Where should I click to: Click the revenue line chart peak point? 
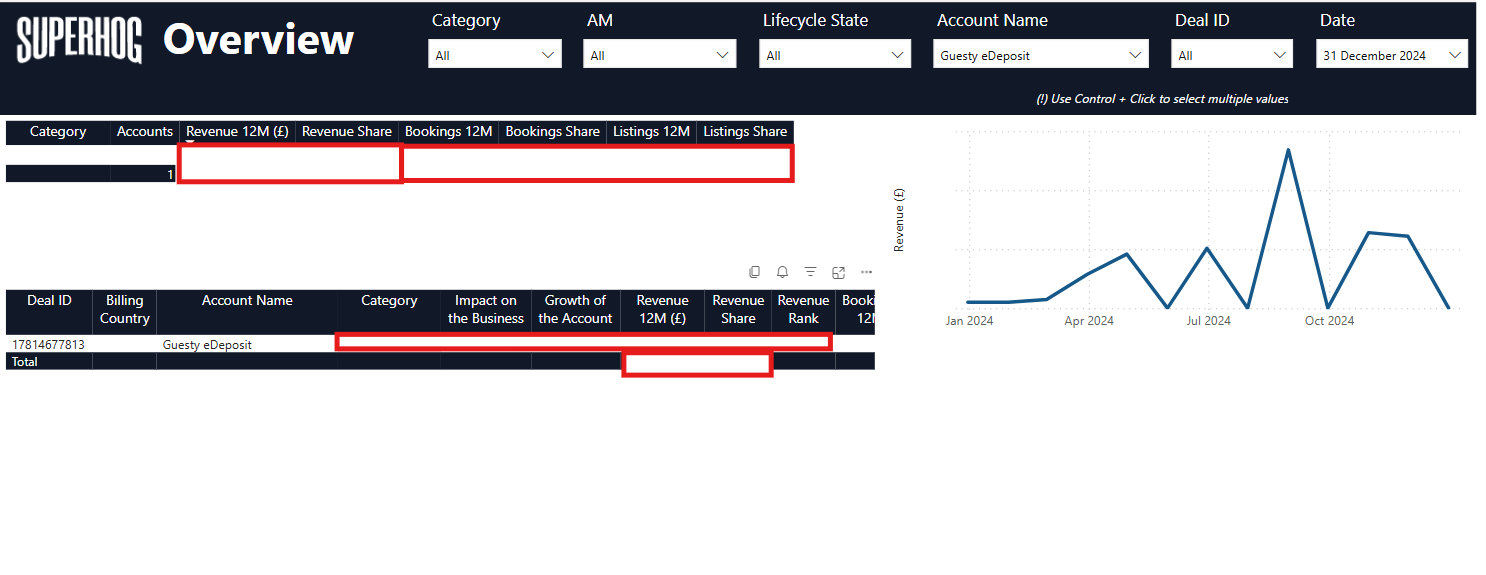(1288, 150)
